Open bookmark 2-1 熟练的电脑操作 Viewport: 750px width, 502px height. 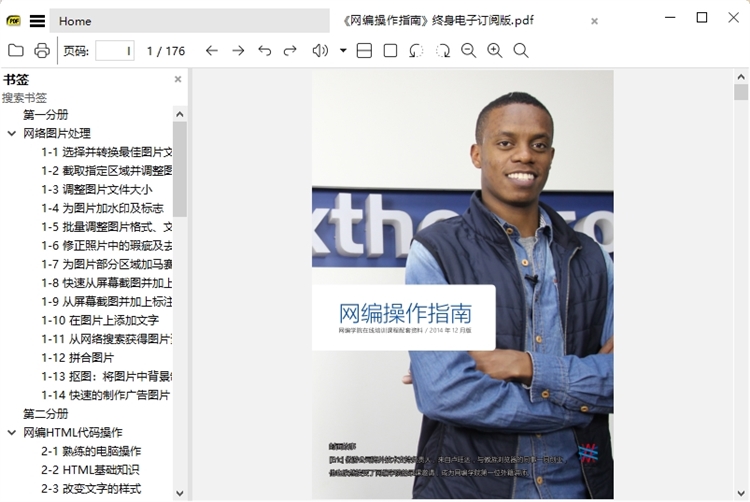pos(91,451)
